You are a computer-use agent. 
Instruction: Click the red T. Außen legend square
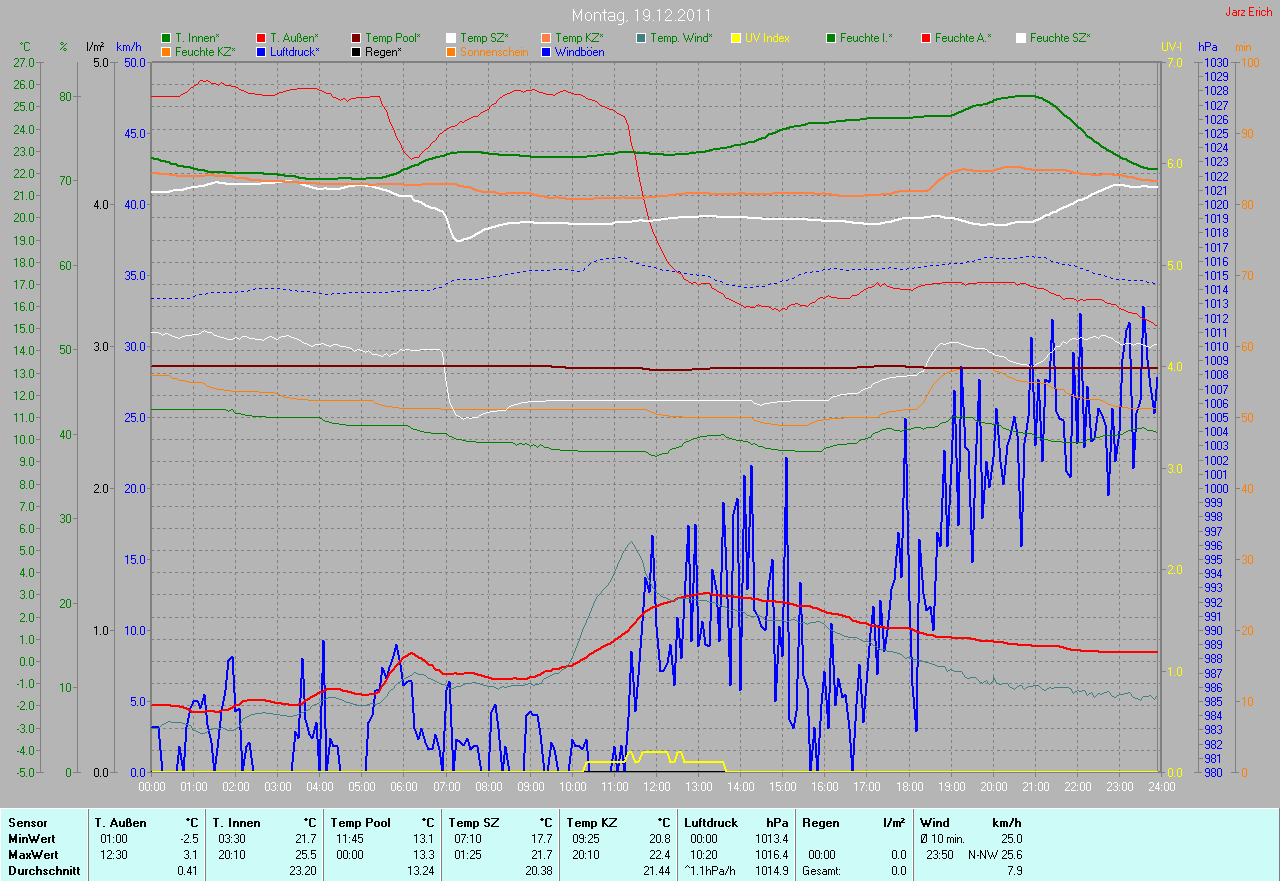pos(261,38)
